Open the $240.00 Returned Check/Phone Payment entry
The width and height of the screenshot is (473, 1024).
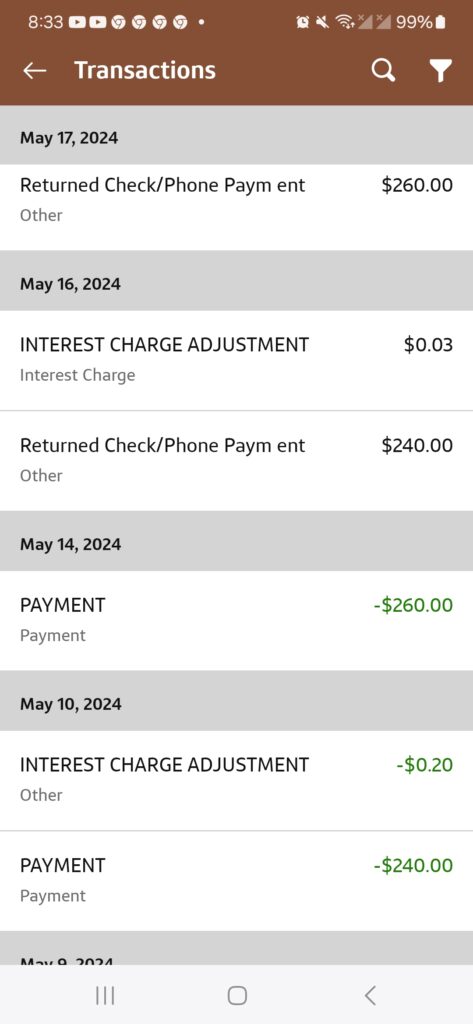[x=236, y=461]
